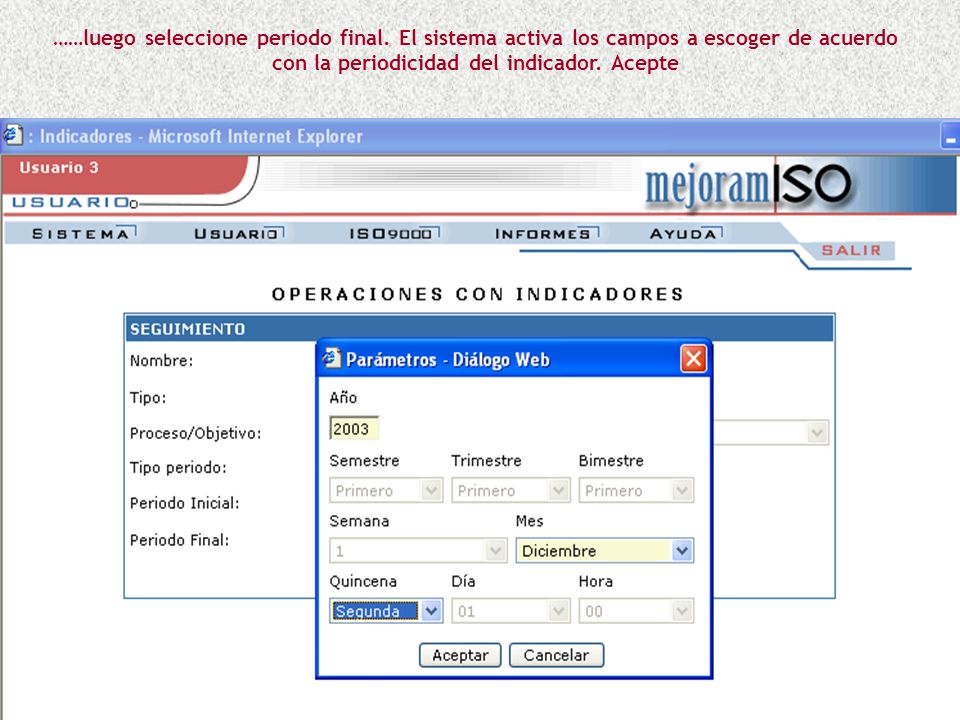Click the Tipo periodo label
This screenshot has height=720, width=960.
[x=178, y=468]
